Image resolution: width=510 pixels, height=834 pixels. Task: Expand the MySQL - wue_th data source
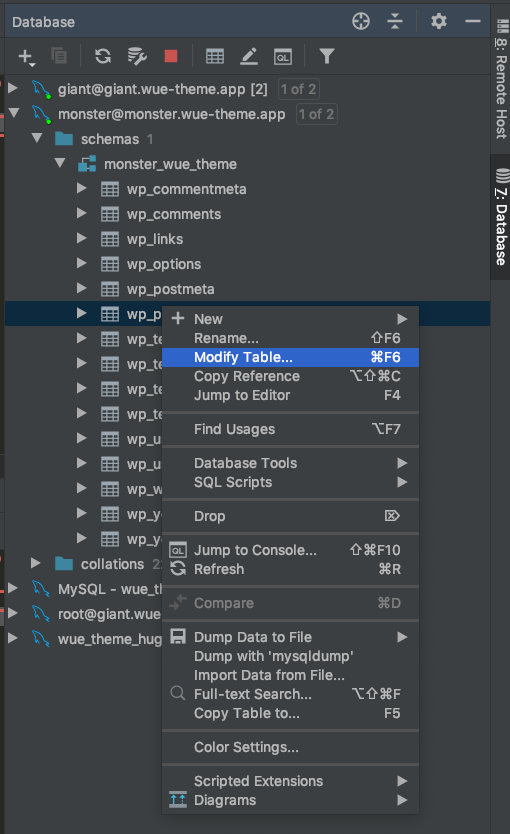coord(13,588)
